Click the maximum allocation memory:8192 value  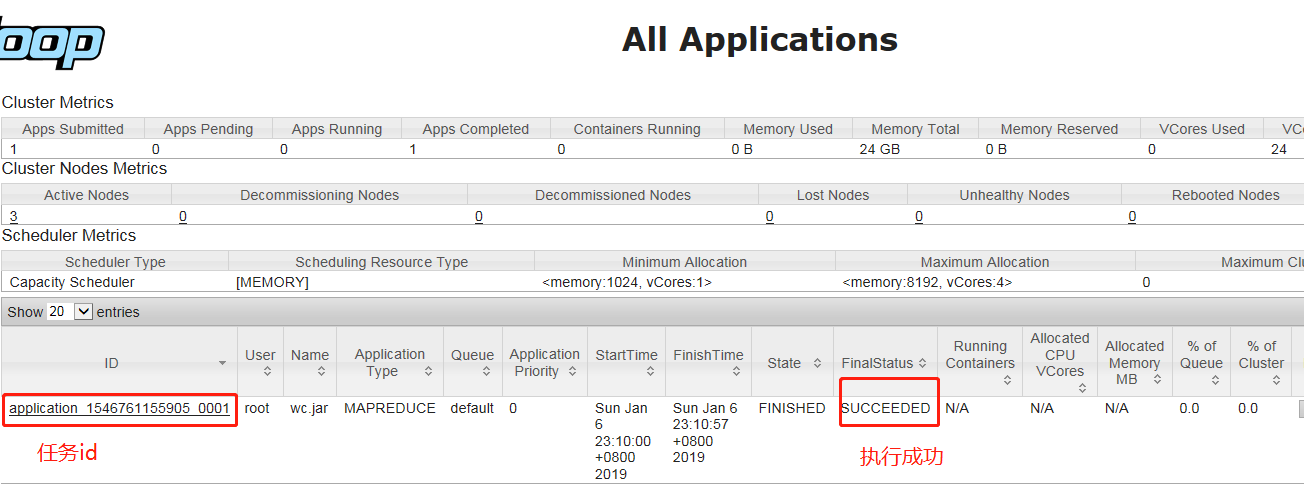point(927,282)
